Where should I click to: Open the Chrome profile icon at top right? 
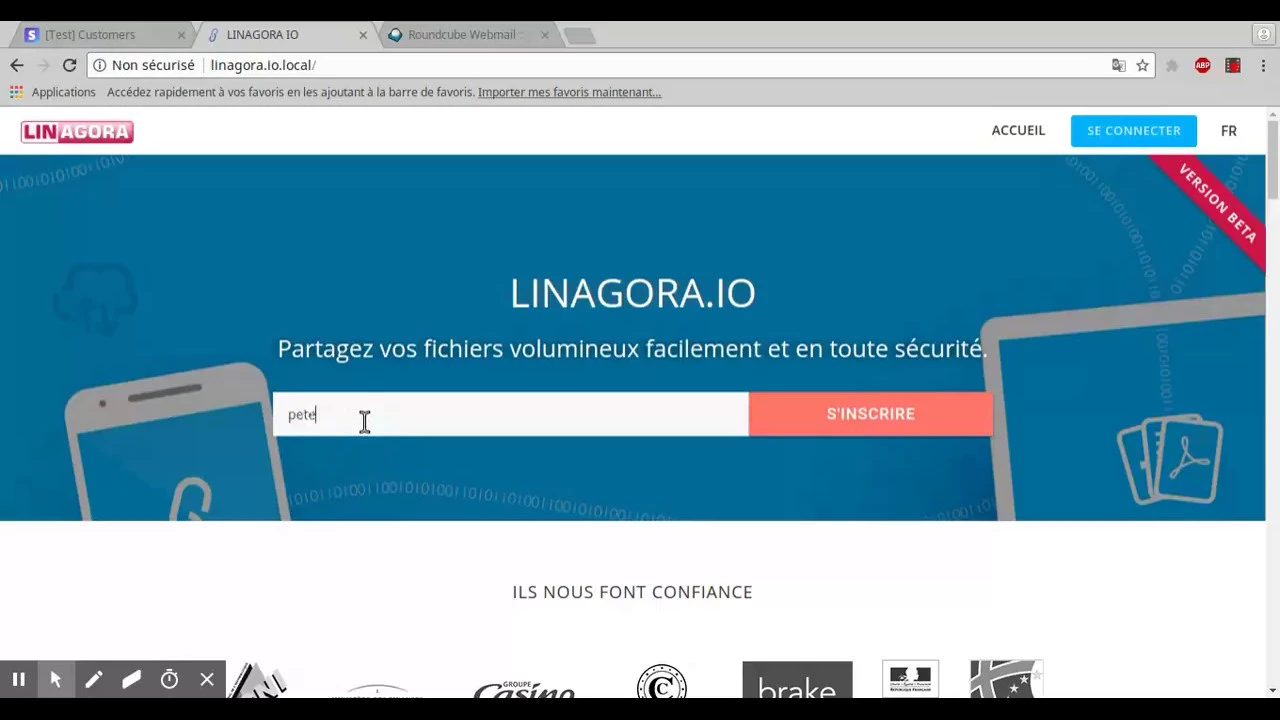tap(1263, 34)
